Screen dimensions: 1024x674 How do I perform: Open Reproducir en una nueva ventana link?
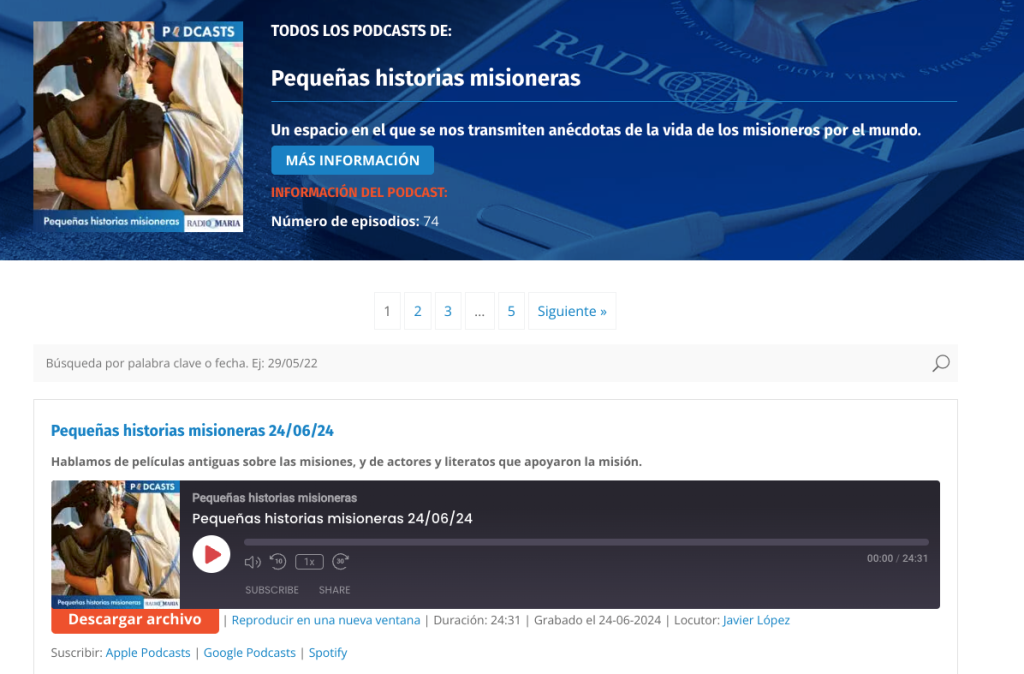(x=326, y=620)
